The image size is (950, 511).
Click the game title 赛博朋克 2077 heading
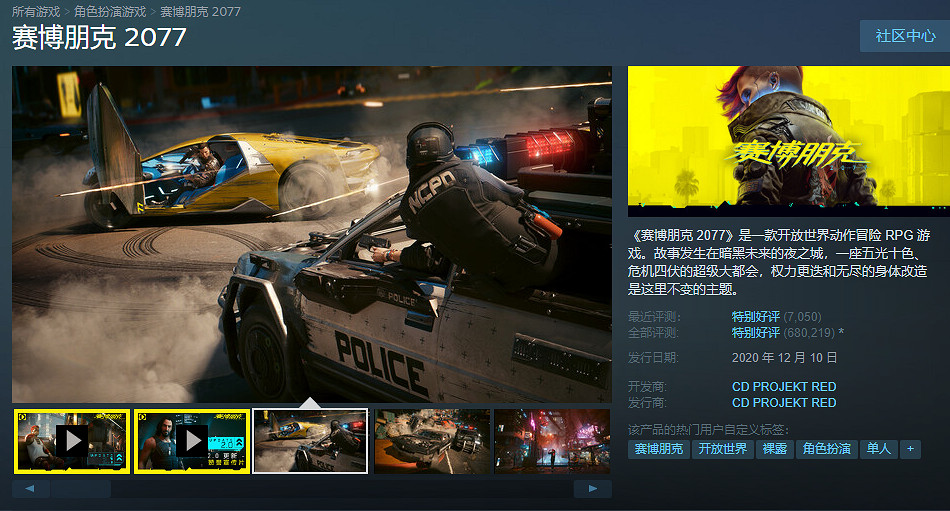coord(99,38)
